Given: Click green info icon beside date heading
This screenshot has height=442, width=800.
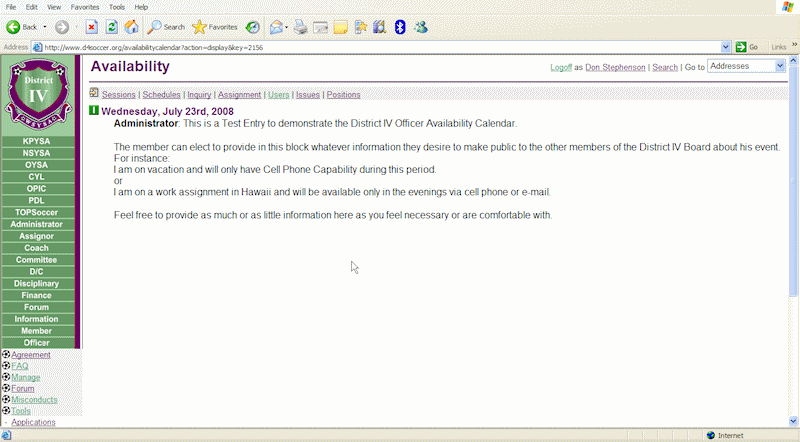Looking at the screenshot, I should (x=94, y=111).
